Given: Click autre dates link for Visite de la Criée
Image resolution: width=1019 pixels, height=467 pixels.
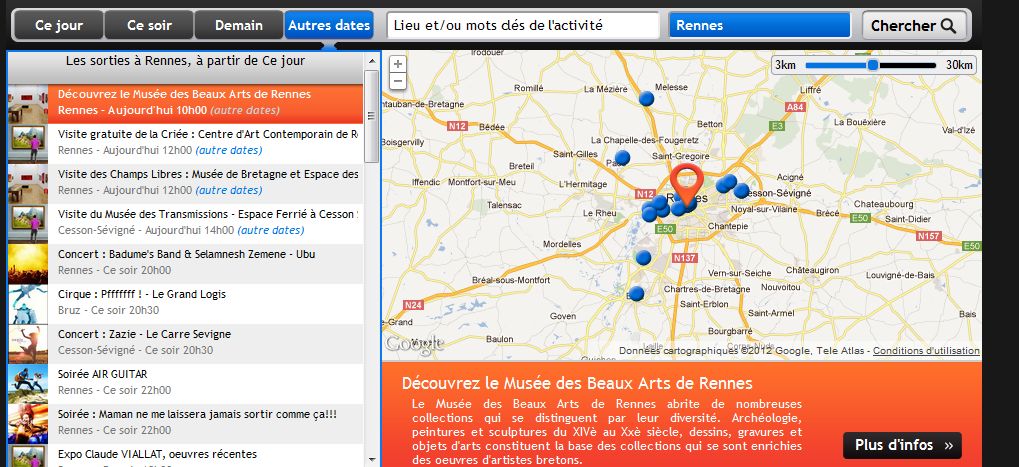Looking at the screenshot, I should pyautogui.click(x=229, y=150).
